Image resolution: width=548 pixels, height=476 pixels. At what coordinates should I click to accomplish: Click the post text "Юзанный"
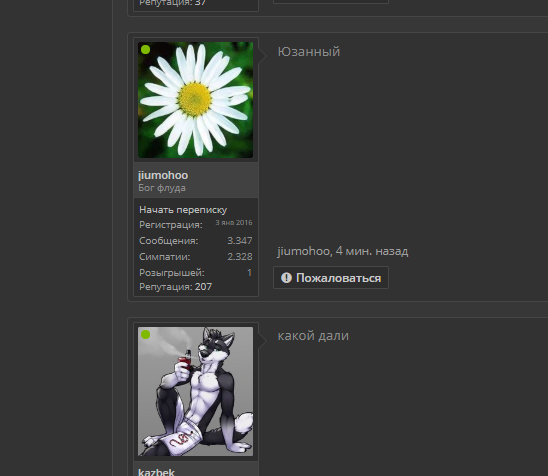[x=309, y=52]
